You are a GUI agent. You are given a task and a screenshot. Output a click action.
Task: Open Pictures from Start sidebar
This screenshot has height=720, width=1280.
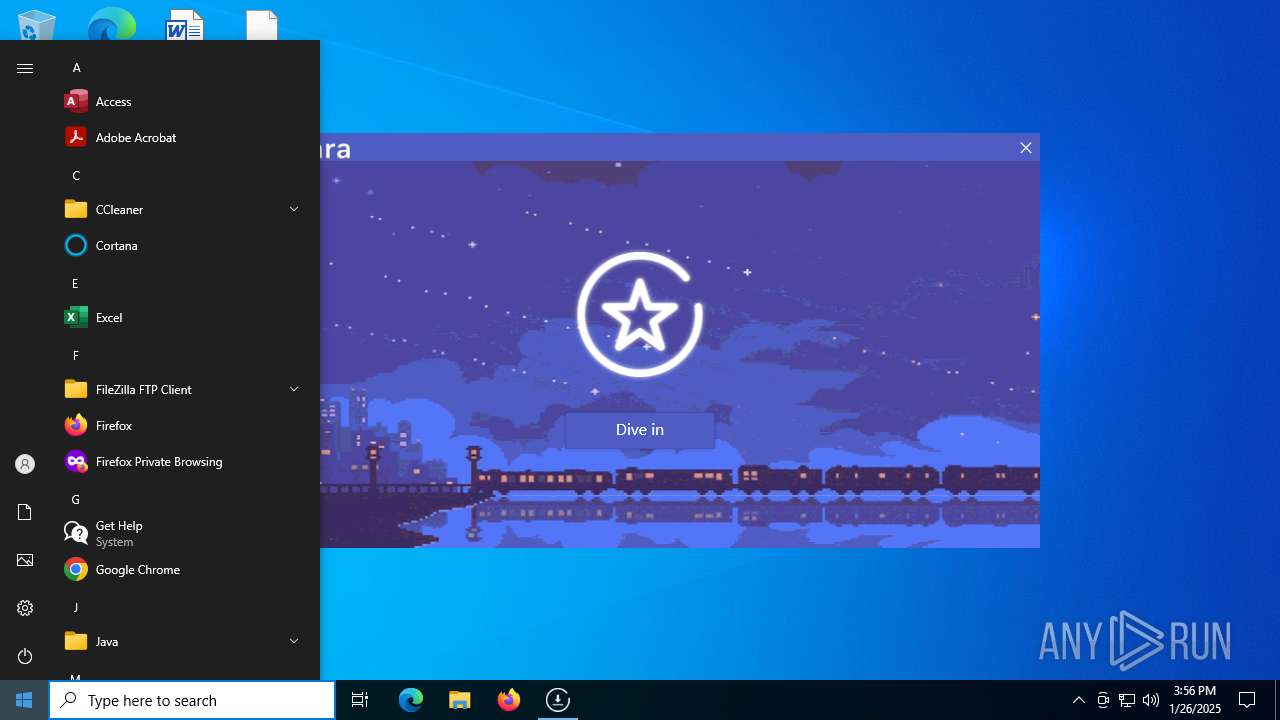point(25,560)
